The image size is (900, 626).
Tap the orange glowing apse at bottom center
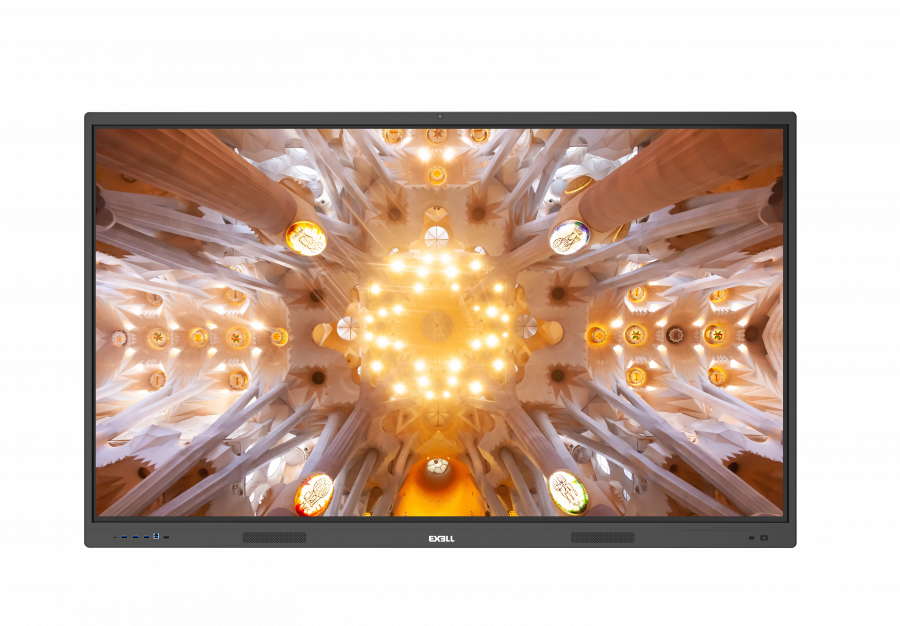pyautogui.click(x=438, y=492)
